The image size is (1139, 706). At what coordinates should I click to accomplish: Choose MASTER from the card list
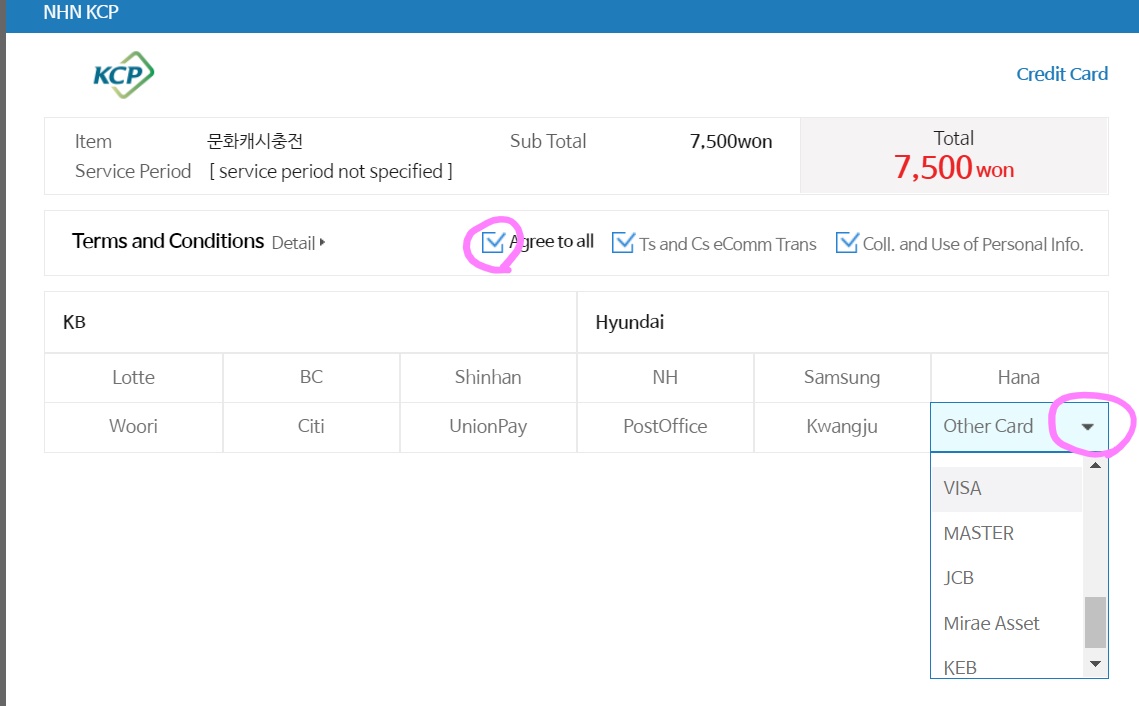tap(1008, 533)
